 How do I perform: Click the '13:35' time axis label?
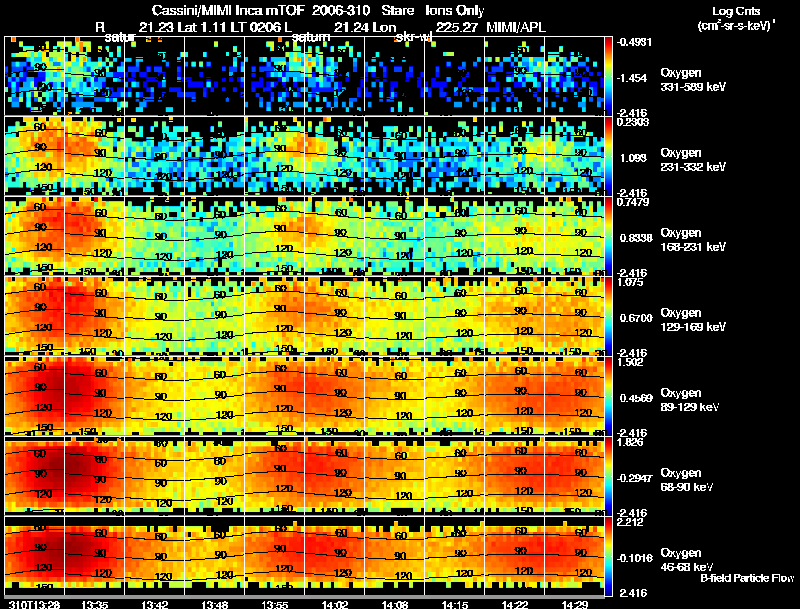point(94,605)
